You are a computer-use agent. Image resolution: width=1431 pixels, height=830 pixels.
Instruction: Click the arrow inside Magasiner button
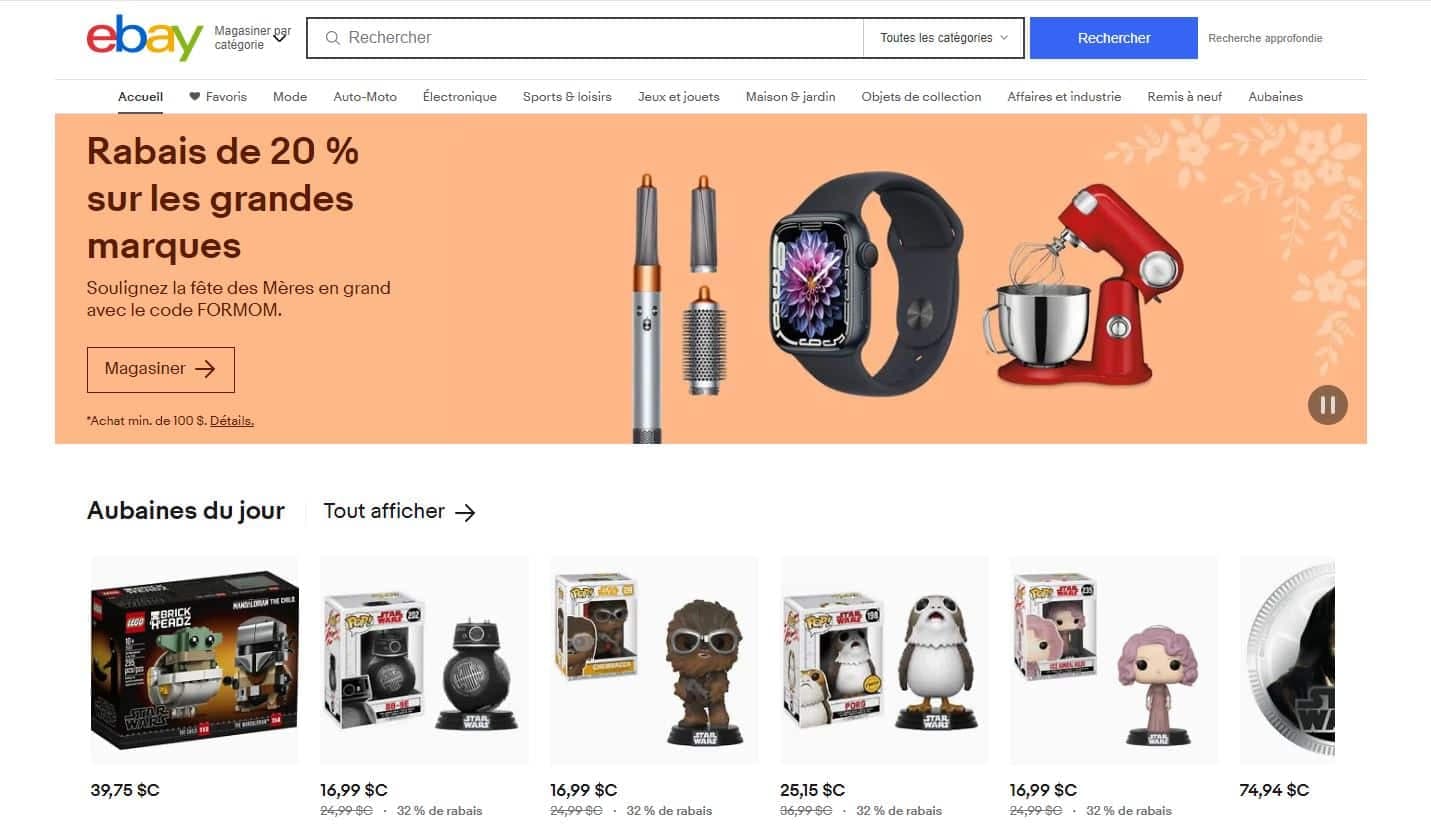click(x=205, y=369)
